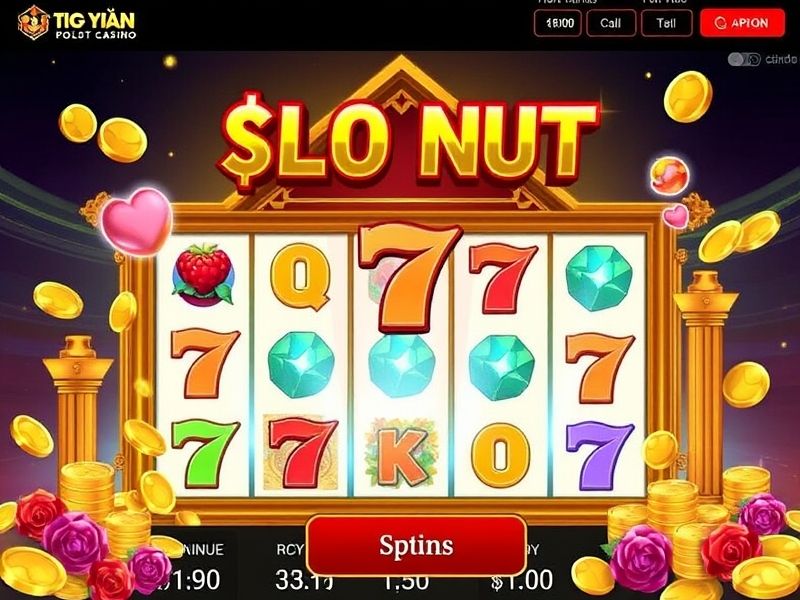Click the TIG YIAN casino logo

point(77,23)
